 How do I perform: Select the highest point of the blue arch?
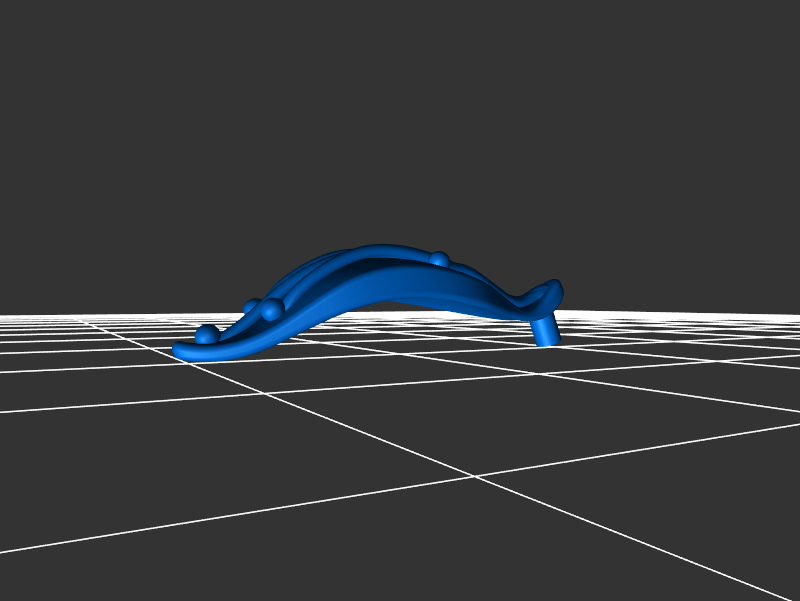click(380, 248)
